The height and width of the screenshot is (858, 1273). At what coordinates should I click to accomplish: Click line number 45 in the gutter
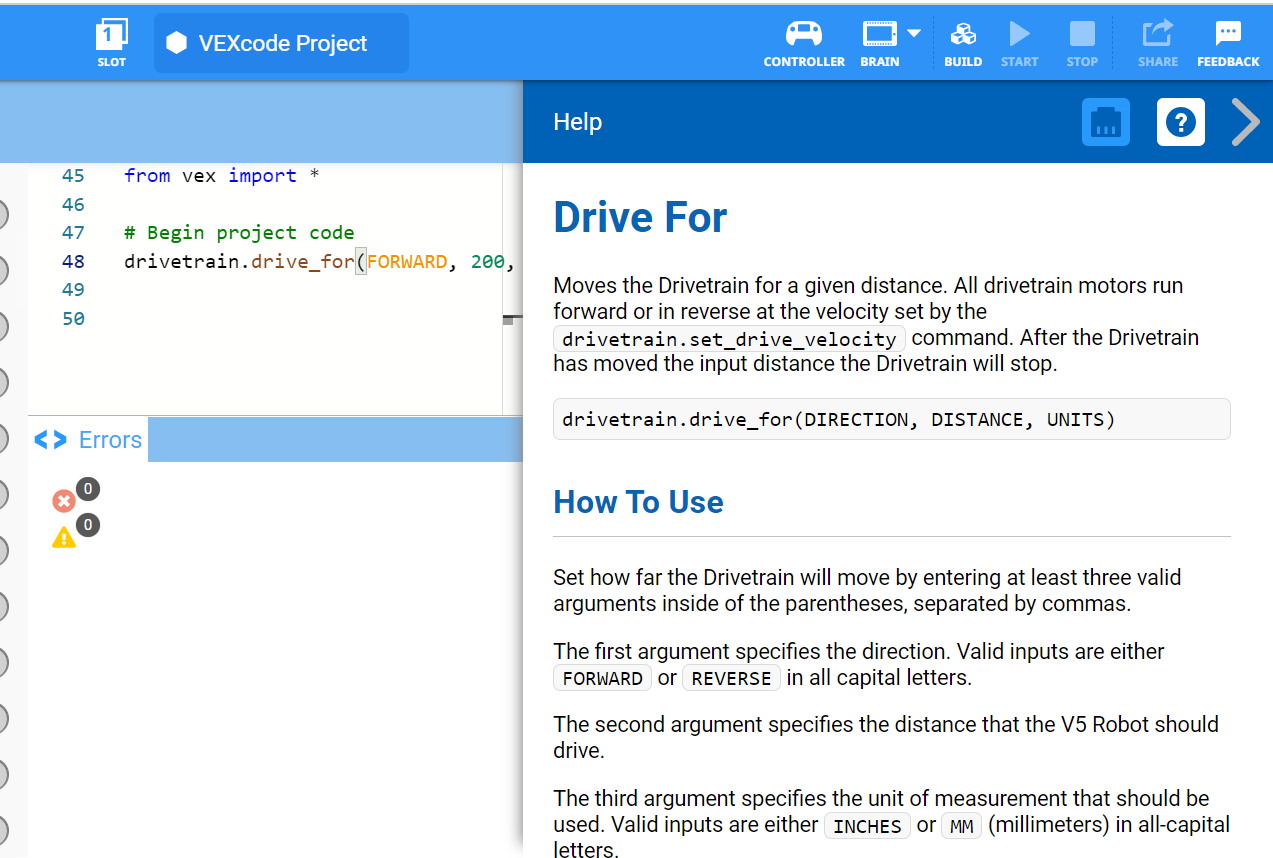[x=73, y=176]
